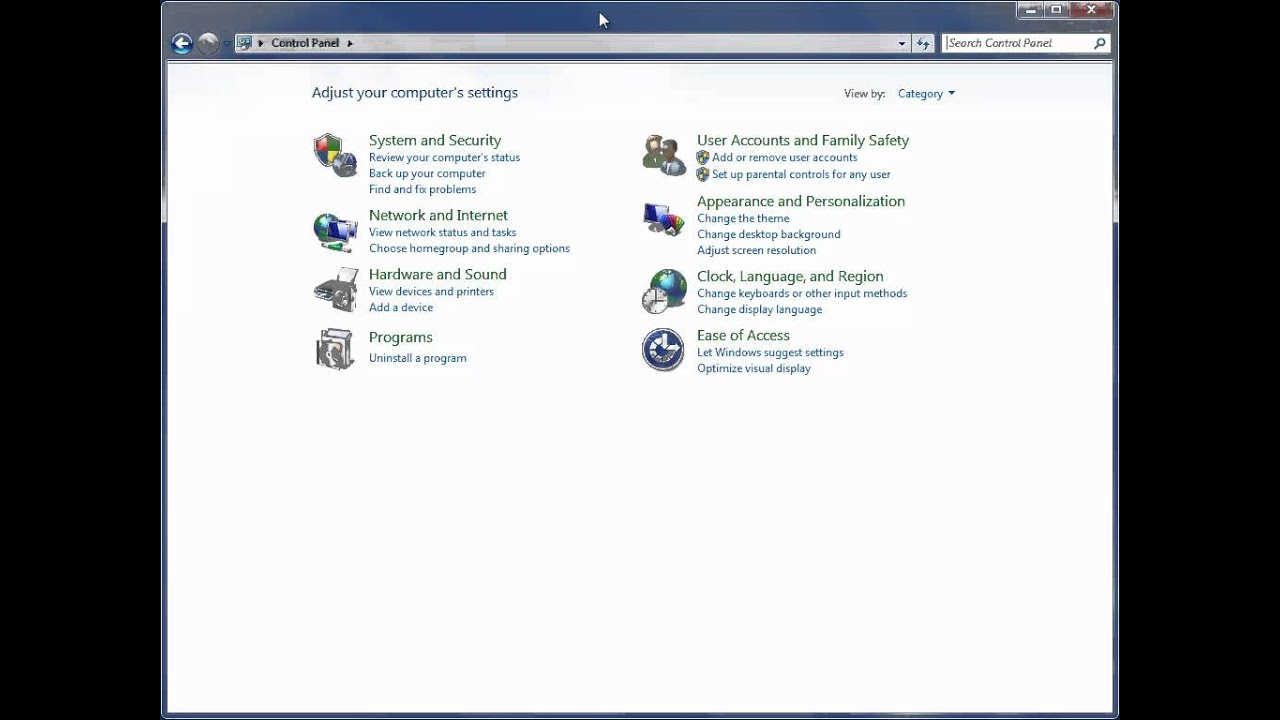Click Add a device link

click(401, 308)
